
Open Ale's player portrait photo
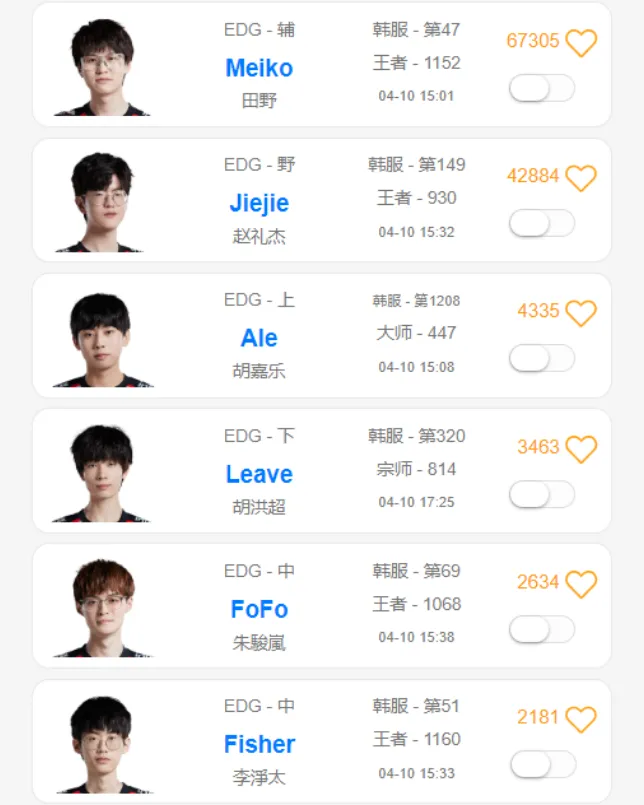(x=102, y=338)
